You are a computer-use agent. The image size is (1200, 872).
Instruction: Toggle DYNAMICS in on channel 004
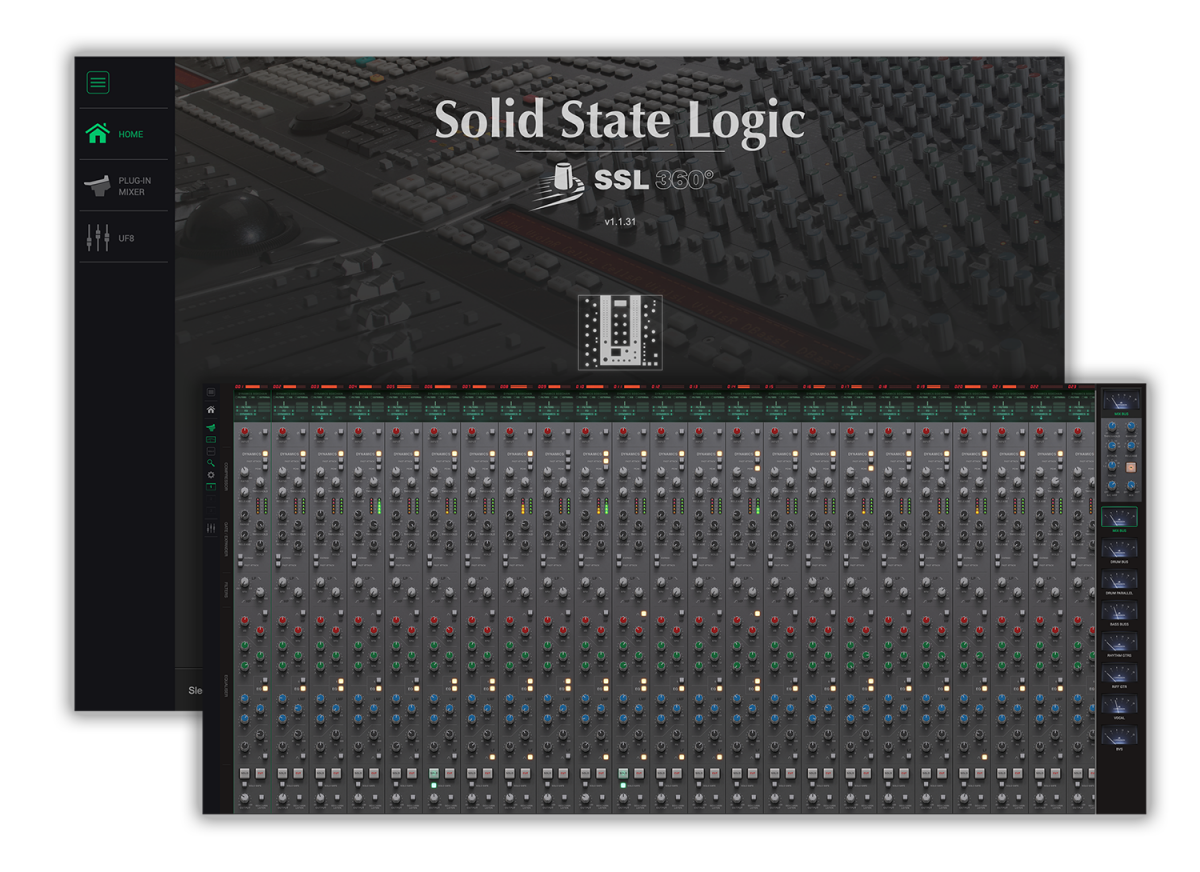pyautogui.click(x=378, y=453)
